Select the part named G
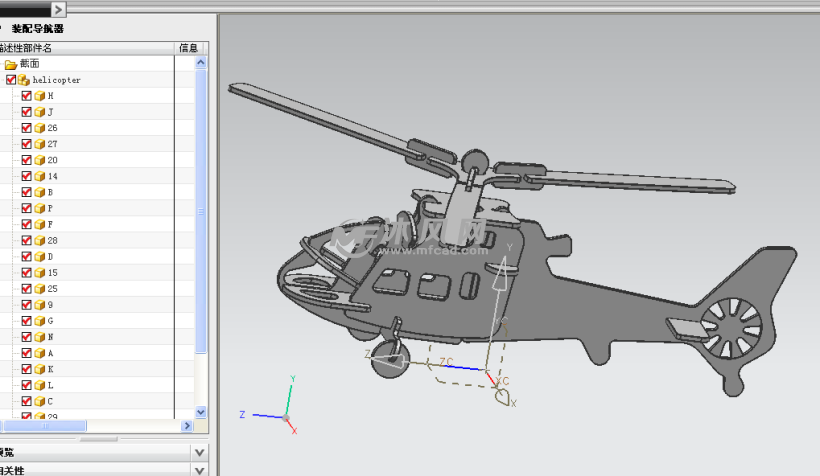820x476 pixels. [50, 321]
